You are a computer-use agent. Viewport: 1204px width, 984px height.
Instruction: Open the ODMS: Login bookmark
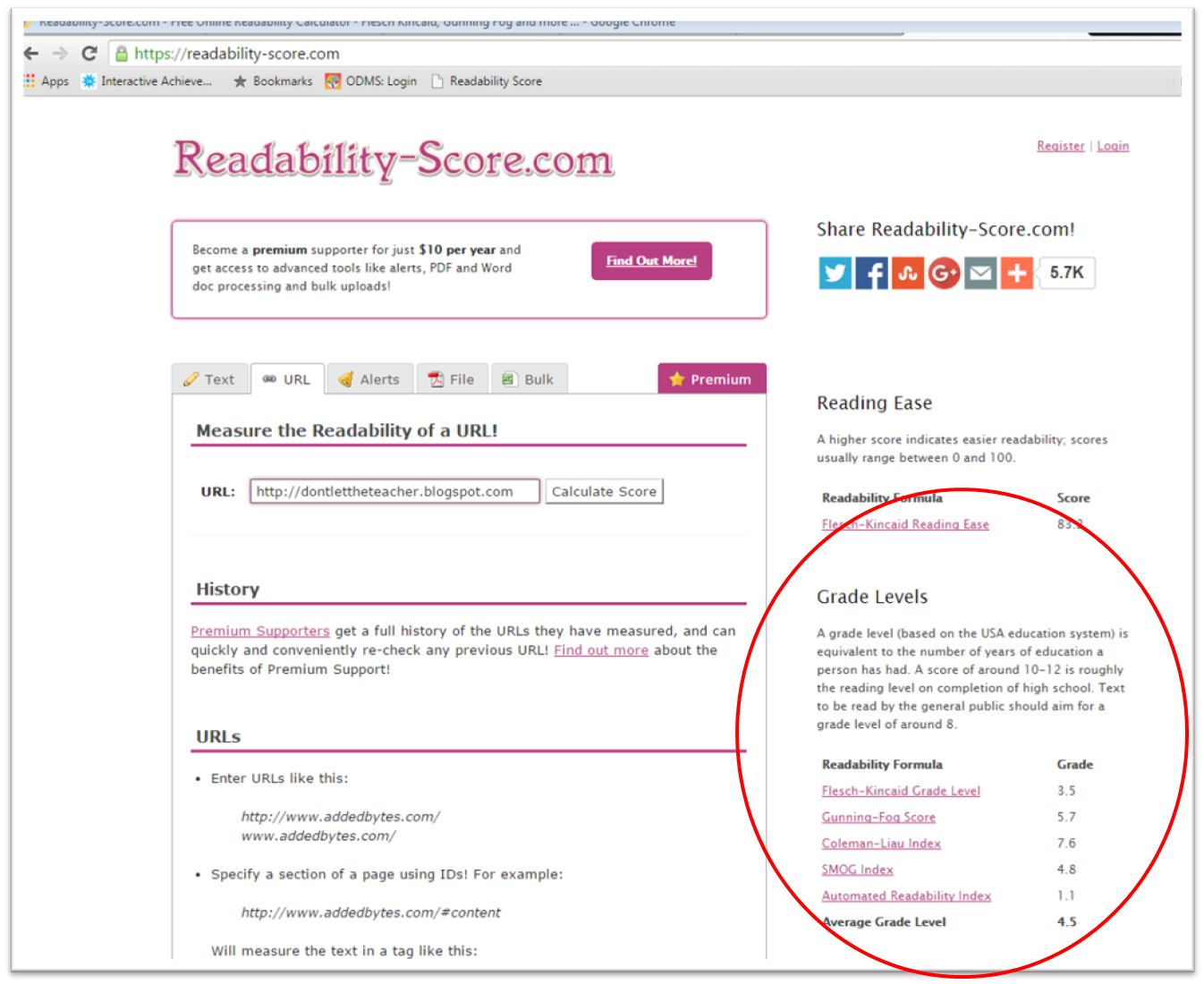[x=371, y=81]
